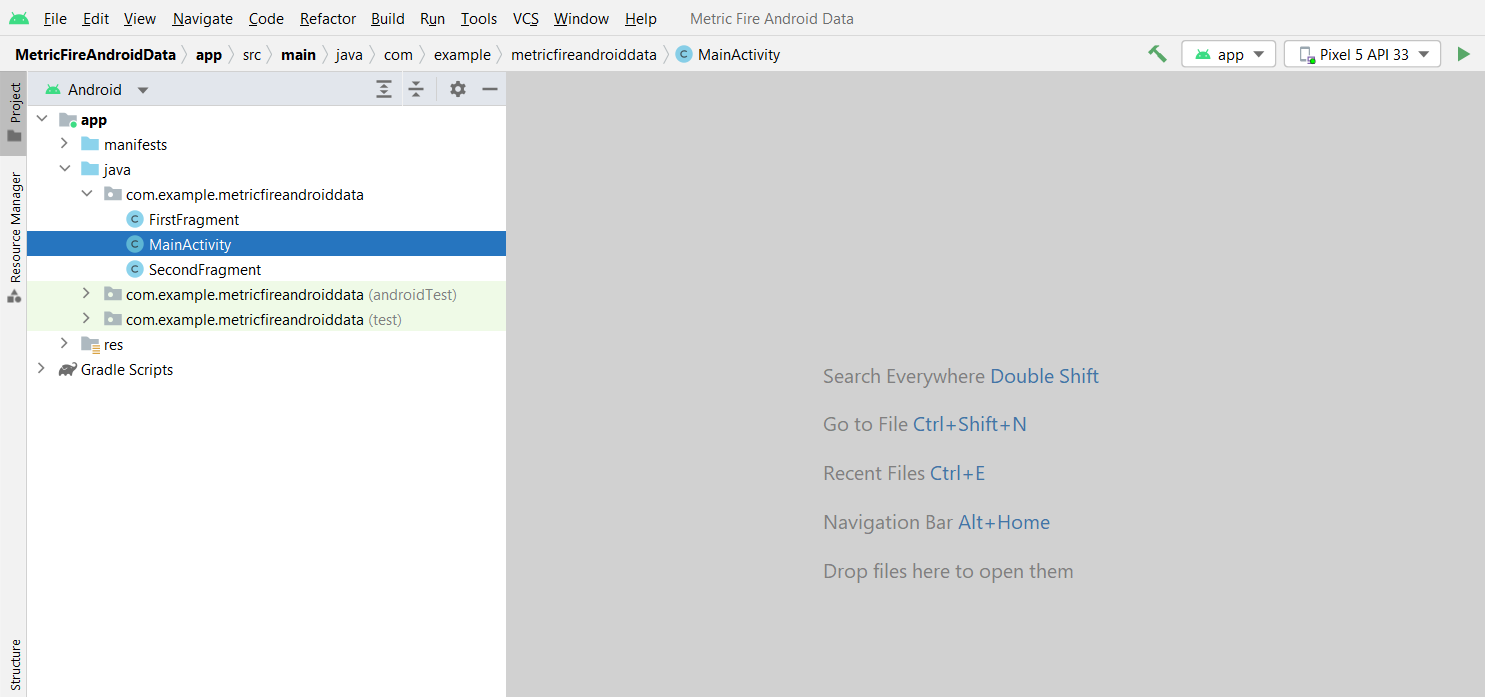
Task: Click the MainActivity class icon in breadcrumb
Action: (684, 54)
